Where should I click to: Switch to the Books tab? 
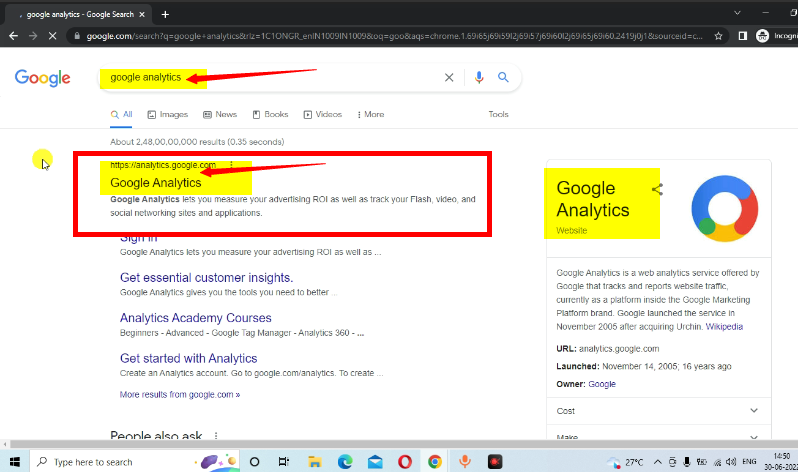point(270,115)
